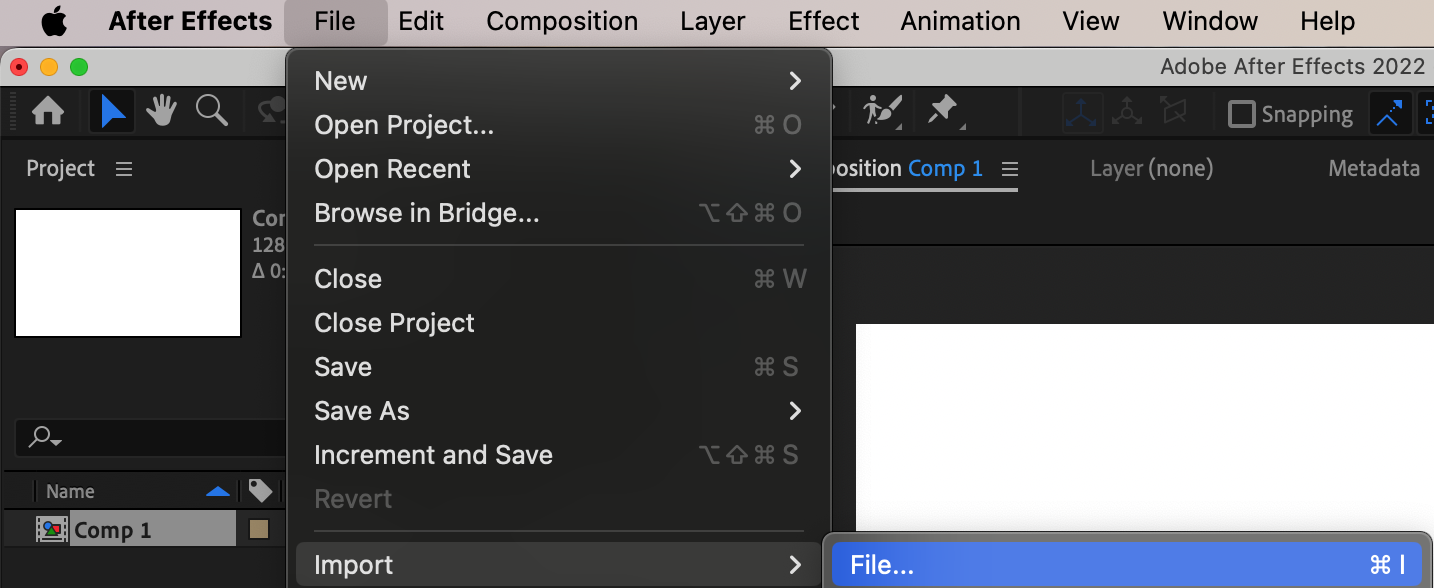Enable the Snapping checkbox

click(x=1241, y=114)
